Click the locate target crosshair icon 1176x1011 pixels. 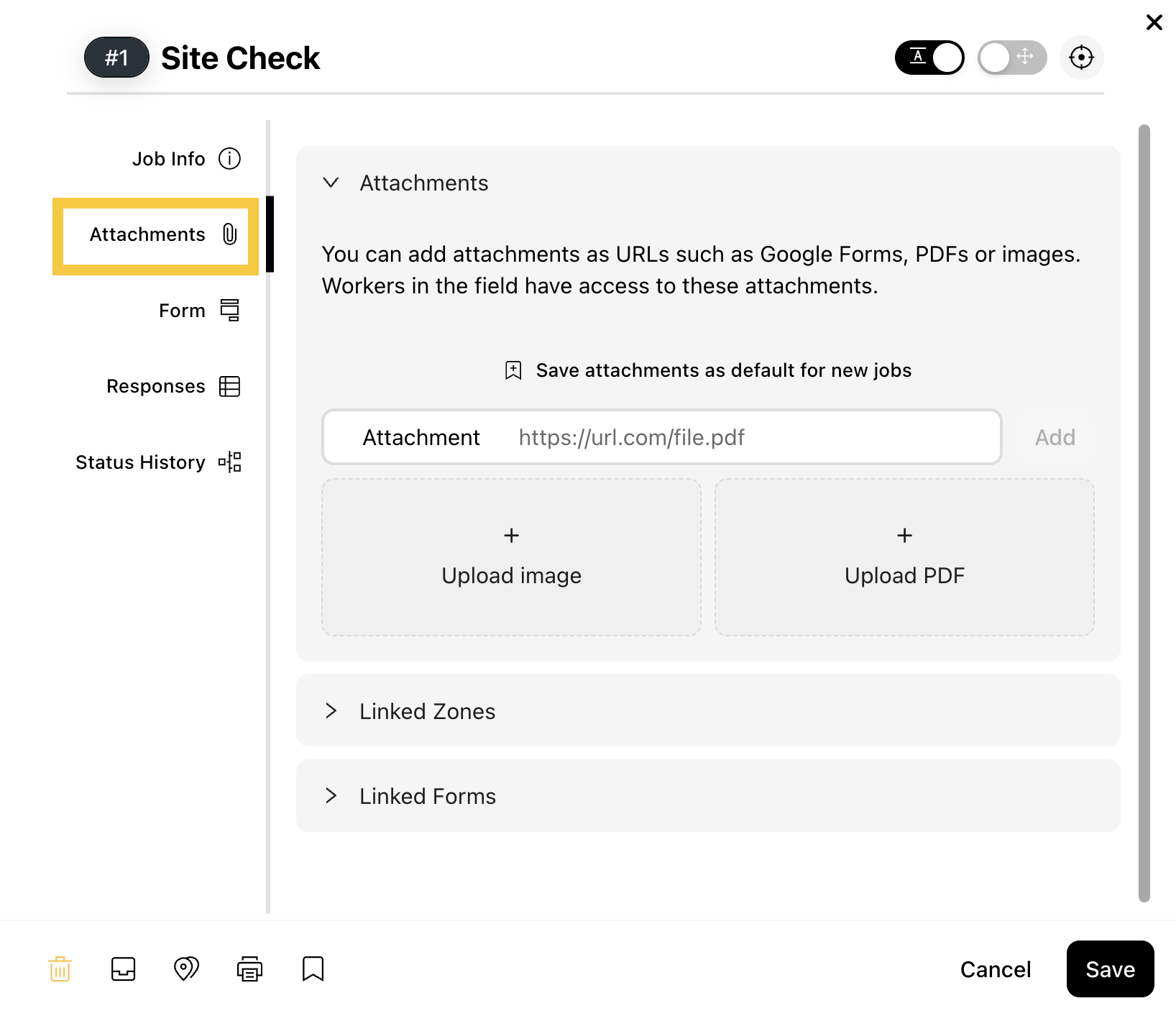pos(1081,58)
